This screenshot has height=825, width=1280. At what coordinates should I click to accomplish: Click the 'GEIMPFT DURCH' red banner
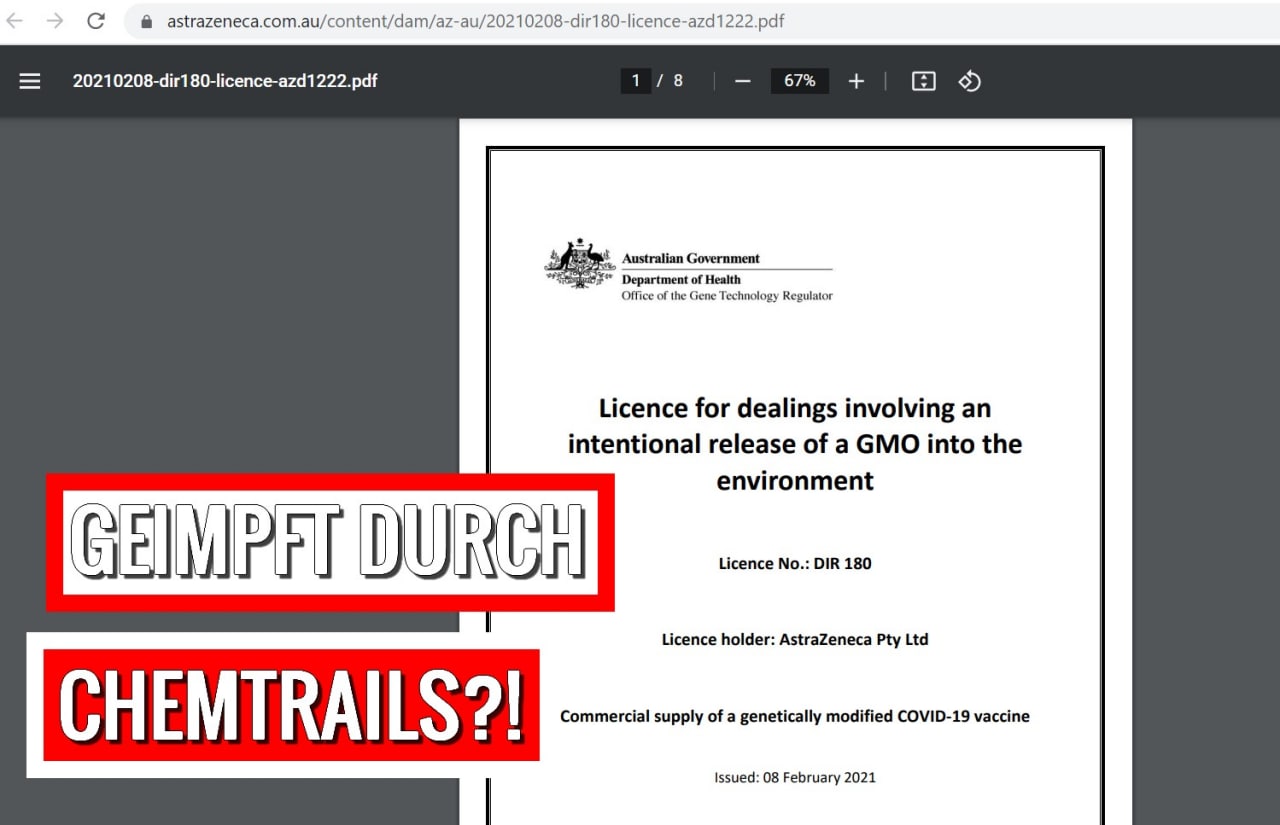[x=330, y=542]
